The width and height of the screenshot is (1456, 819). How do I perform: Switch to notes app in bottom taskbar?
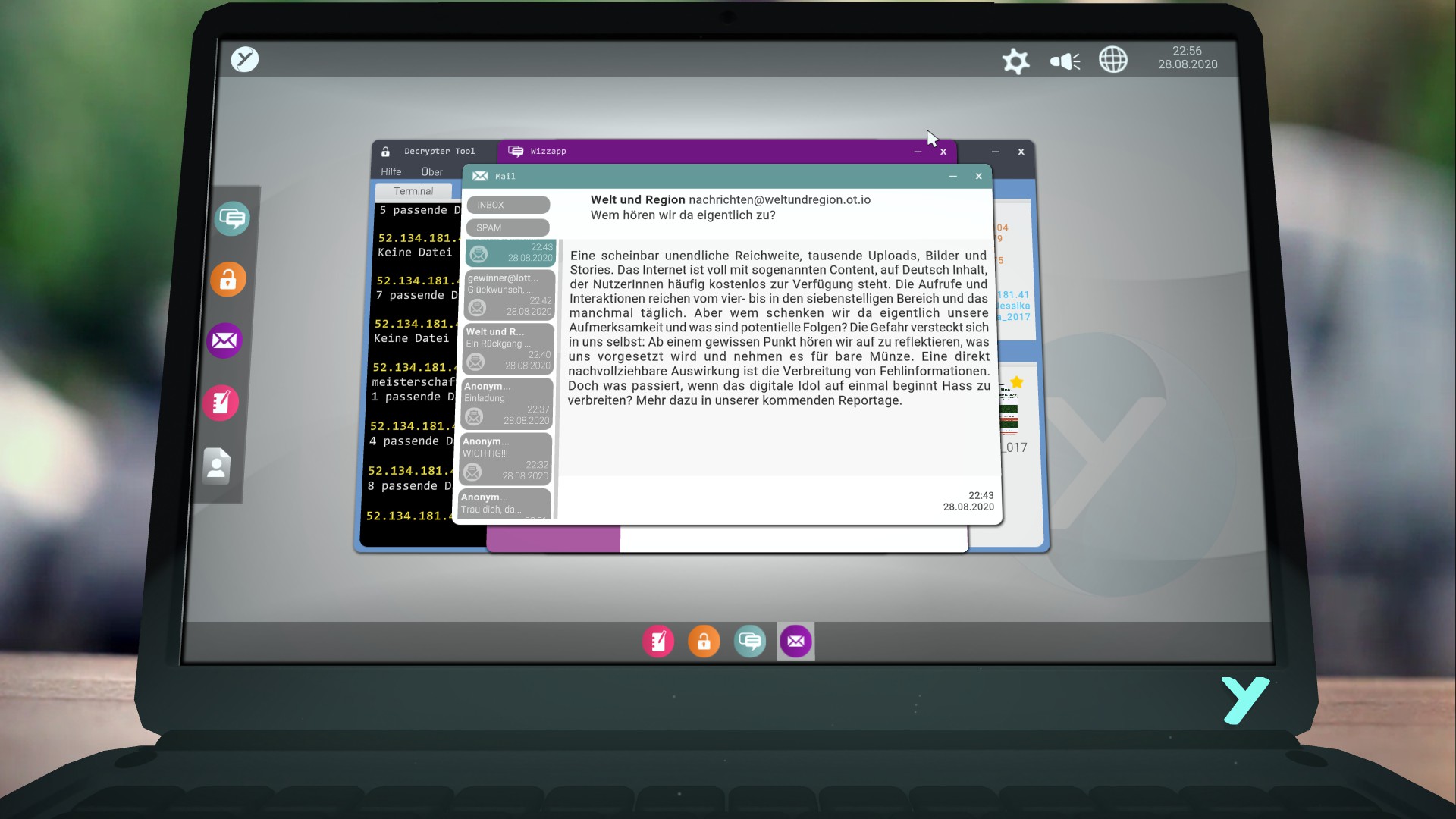658,642
